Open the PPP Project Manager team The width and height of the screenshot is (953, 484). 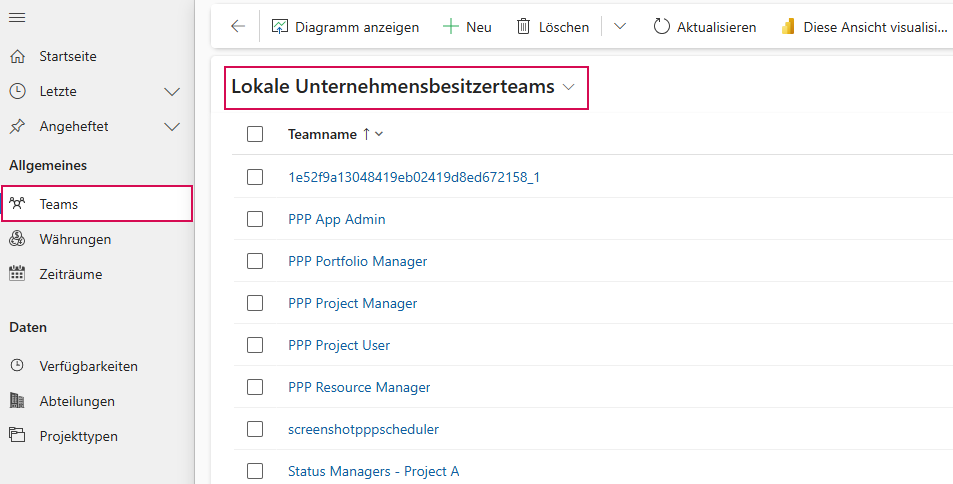353,303
